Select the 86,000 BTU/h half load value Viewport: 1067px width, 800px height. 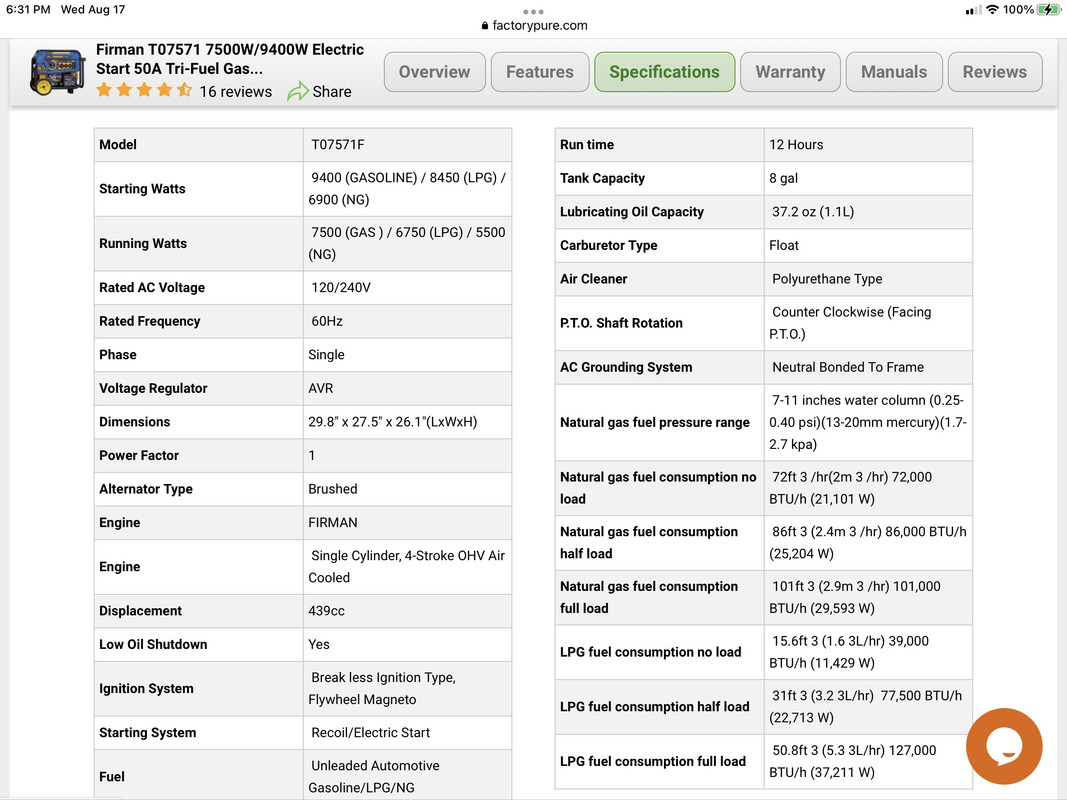pos(868,542)
